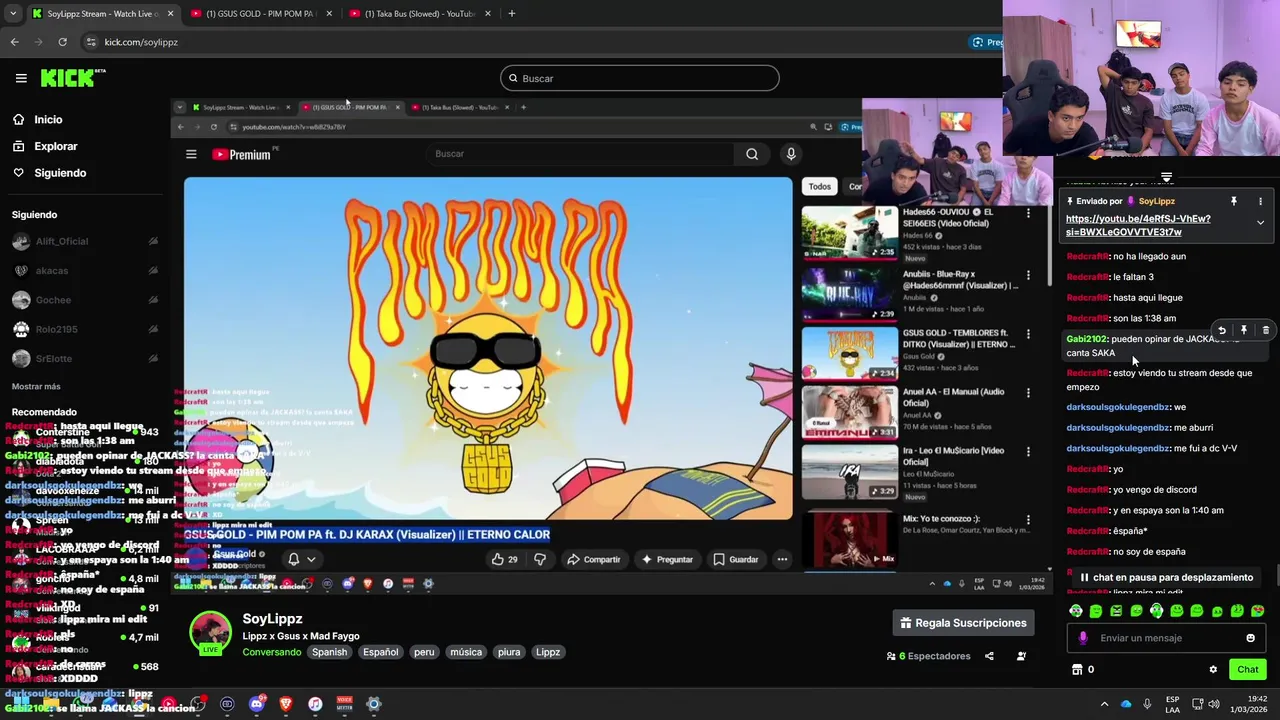Open Alift_Official followed channel
The image size is (1280, 720).
tap(62, 241)
